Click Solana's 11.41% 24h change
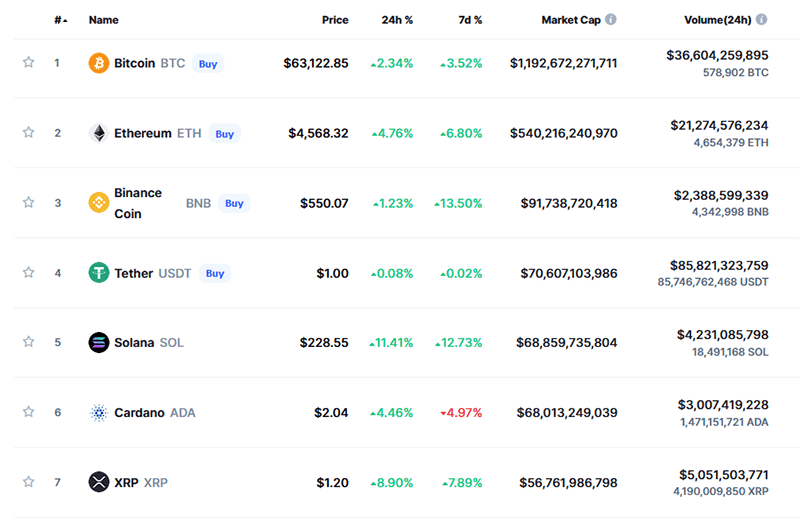The width and height of the screenshot is (800, 523). pyautogui.click(x=391, y=342)
